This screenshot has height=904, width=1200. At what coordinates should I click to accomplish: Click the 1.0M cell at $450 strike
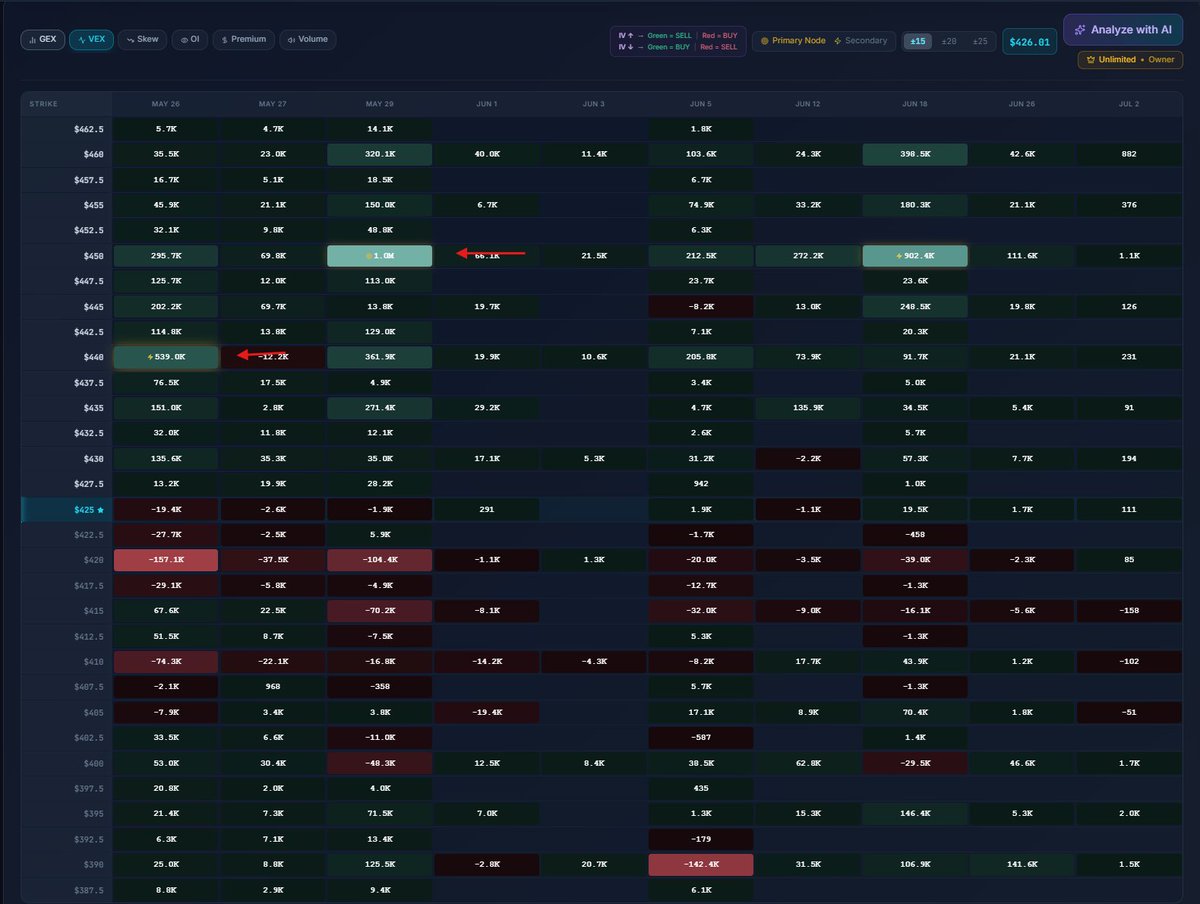point(379,256)
